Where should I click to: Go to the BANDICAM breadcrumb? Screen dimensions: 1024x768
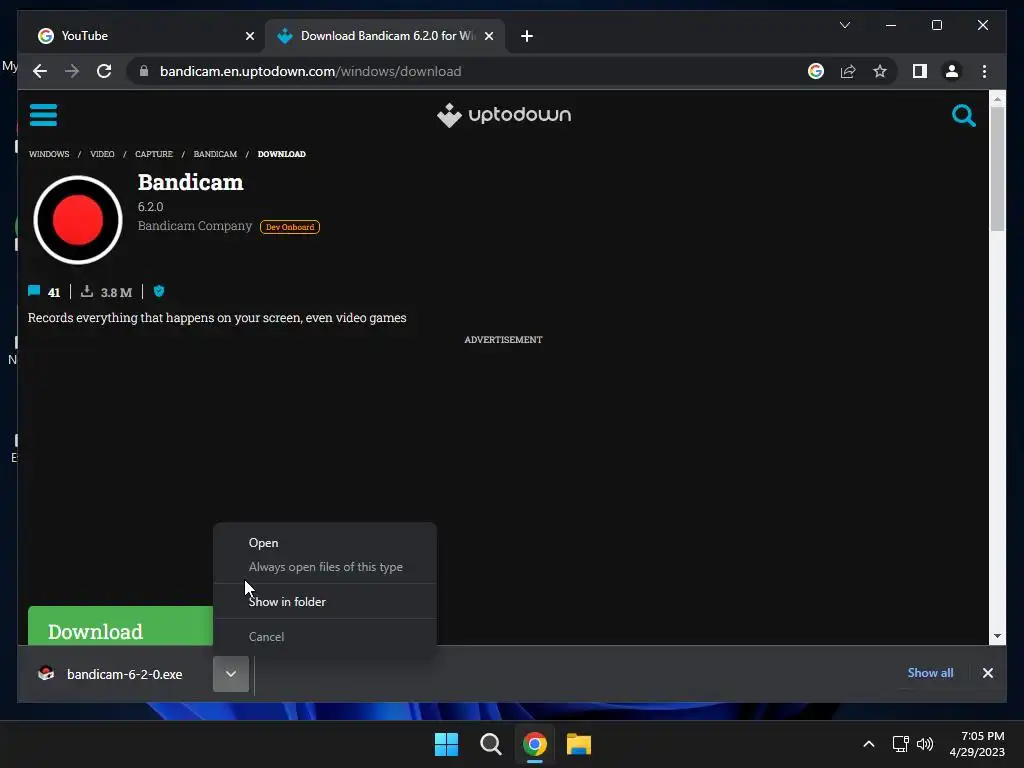pyautogui.click(x=215, y=154)
